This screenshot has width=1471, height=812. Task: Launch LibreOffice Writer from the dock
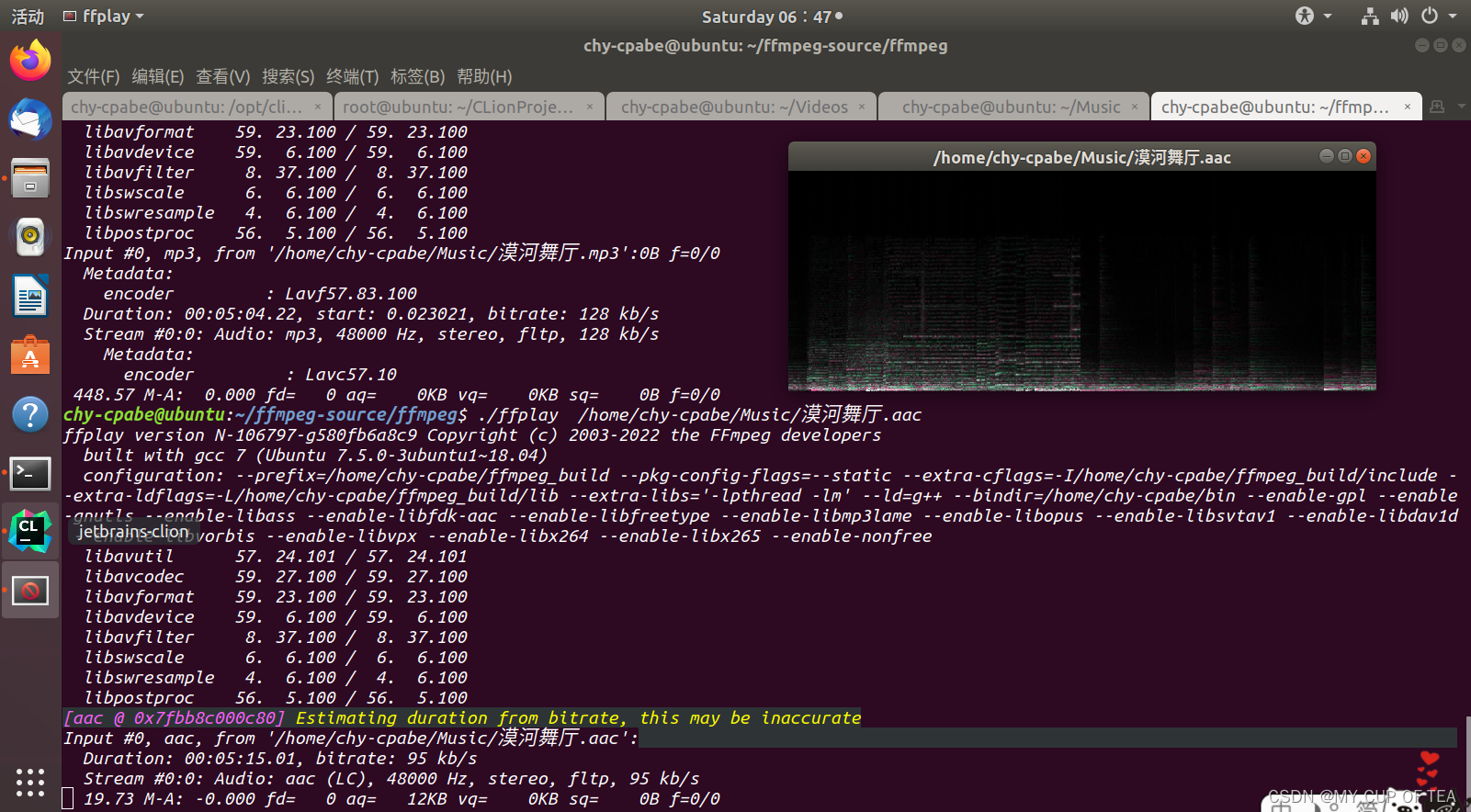pos(30,296)
